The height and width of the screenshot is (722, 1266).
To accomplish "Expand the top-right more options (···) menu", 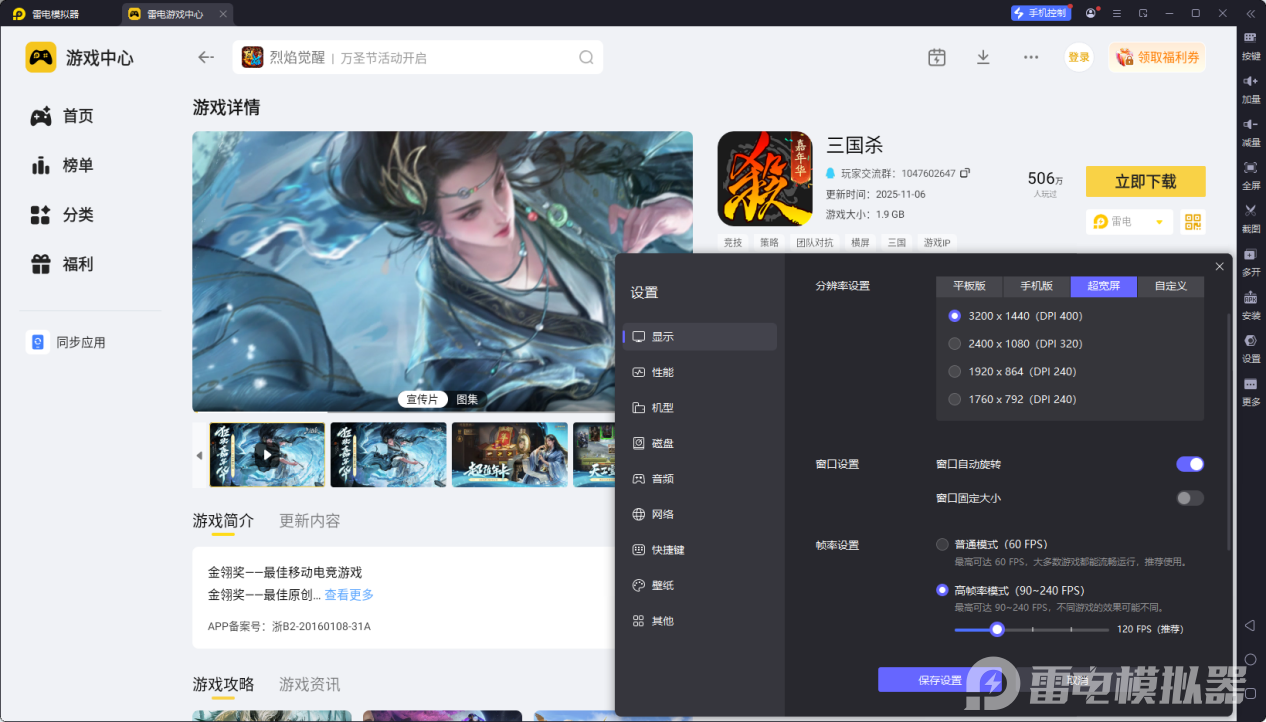I will click(x=1030, y=57).
